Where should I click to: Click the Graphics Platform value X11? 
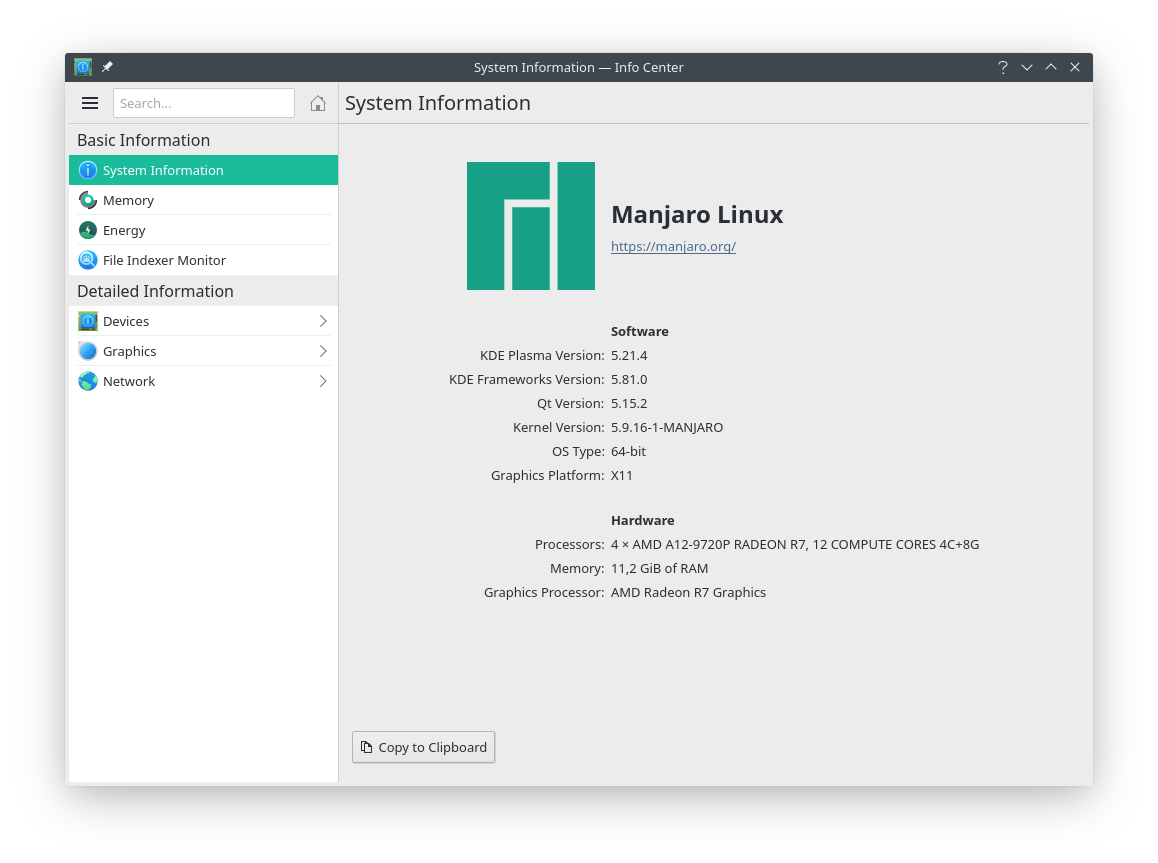pyautogui.click(x=622, y=475)
